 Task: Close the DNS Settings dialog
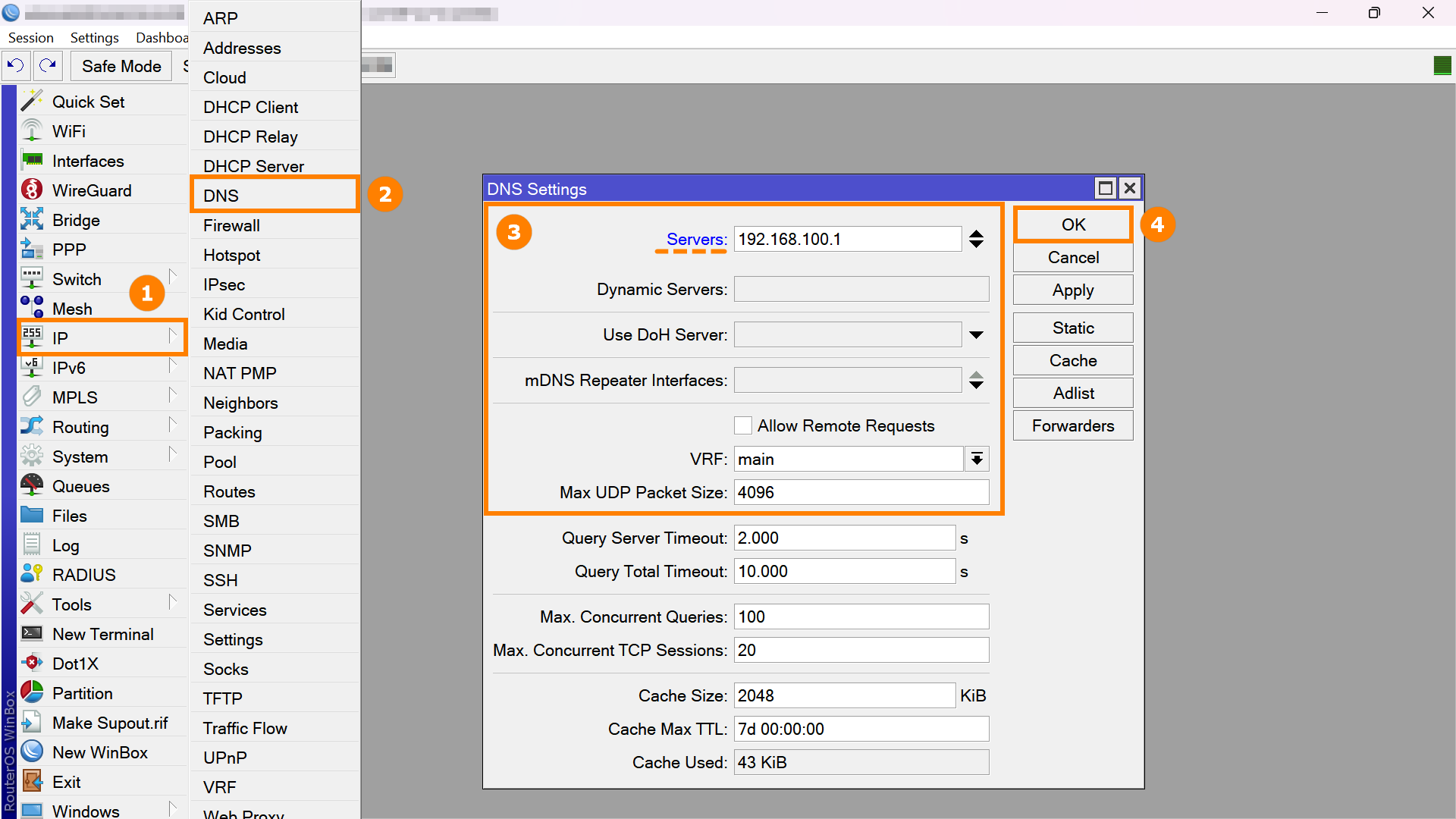[x=1130, y=188]
